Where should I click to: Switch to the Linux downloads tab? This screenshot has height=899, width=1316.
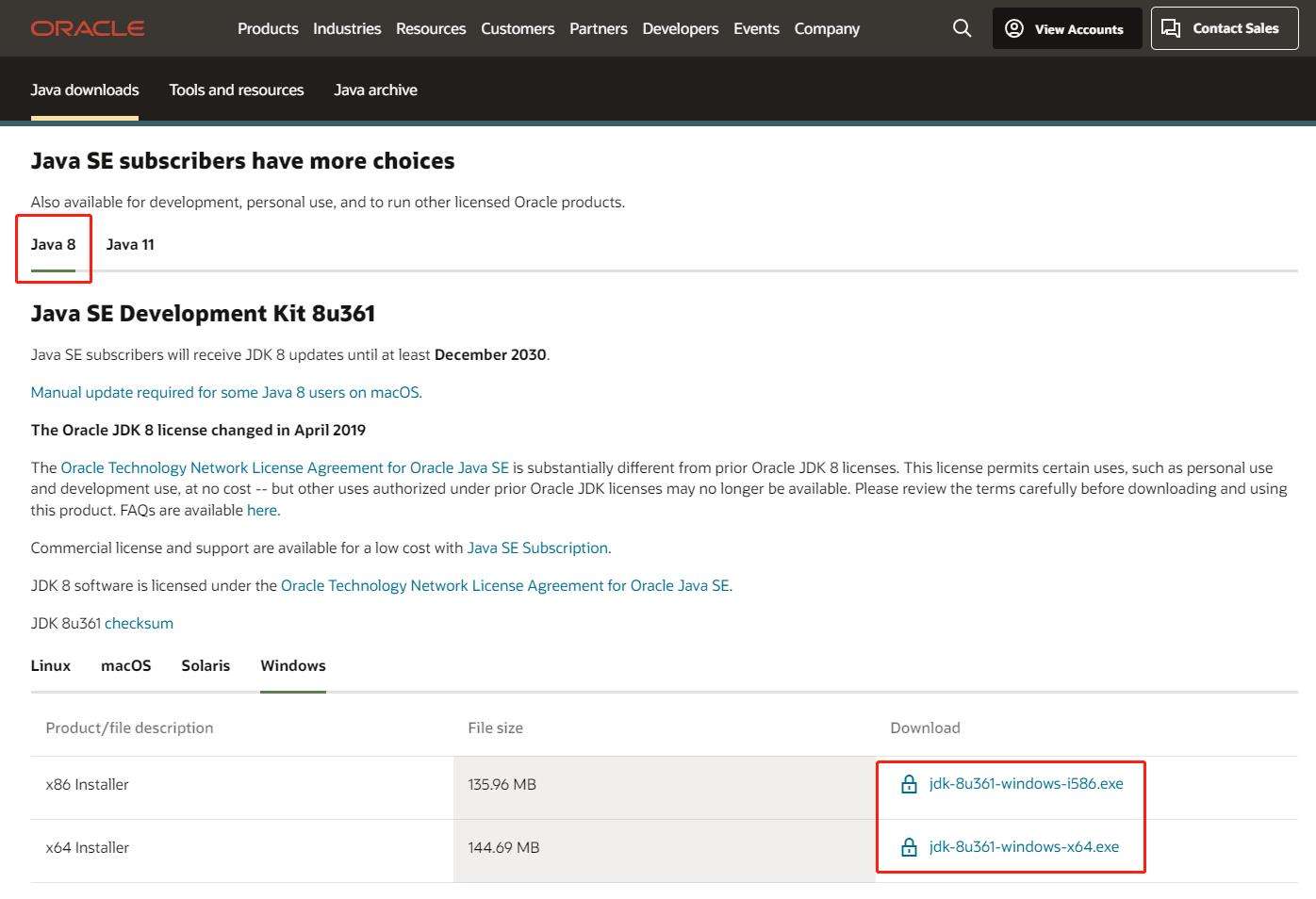[51, 665]
